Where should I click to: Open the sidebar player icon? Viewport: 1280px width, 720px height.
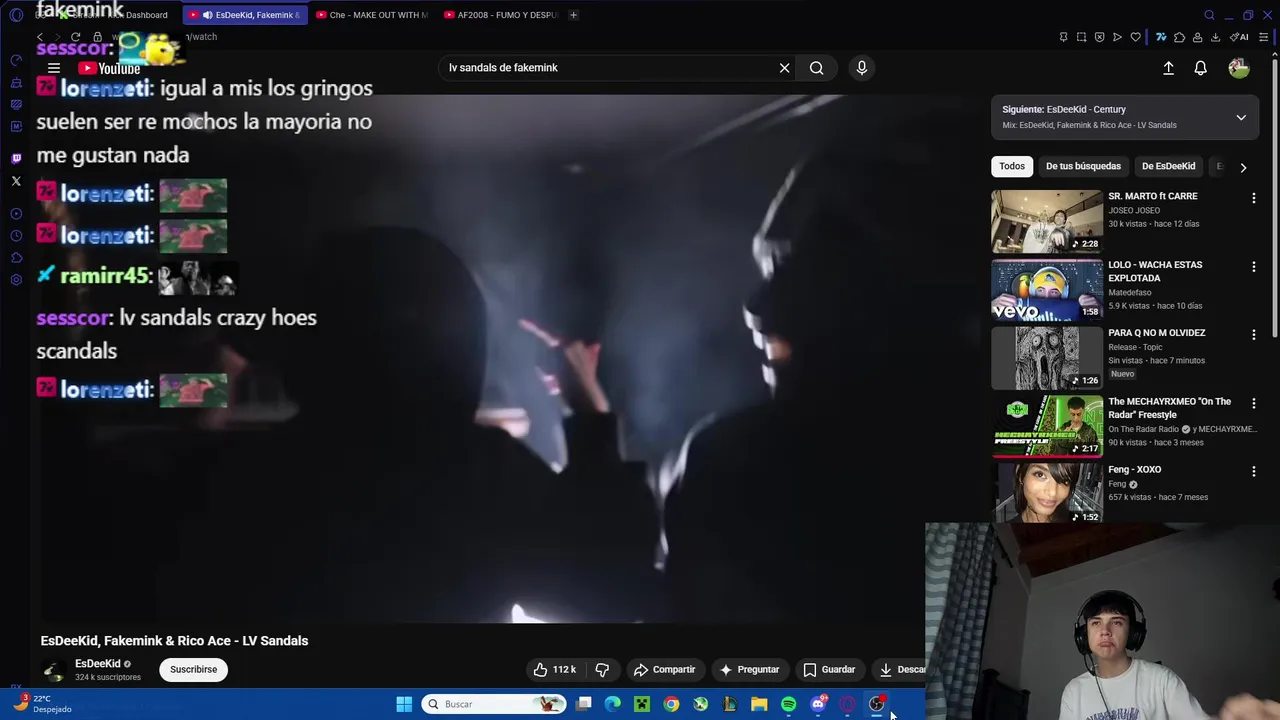coord(16,214)
